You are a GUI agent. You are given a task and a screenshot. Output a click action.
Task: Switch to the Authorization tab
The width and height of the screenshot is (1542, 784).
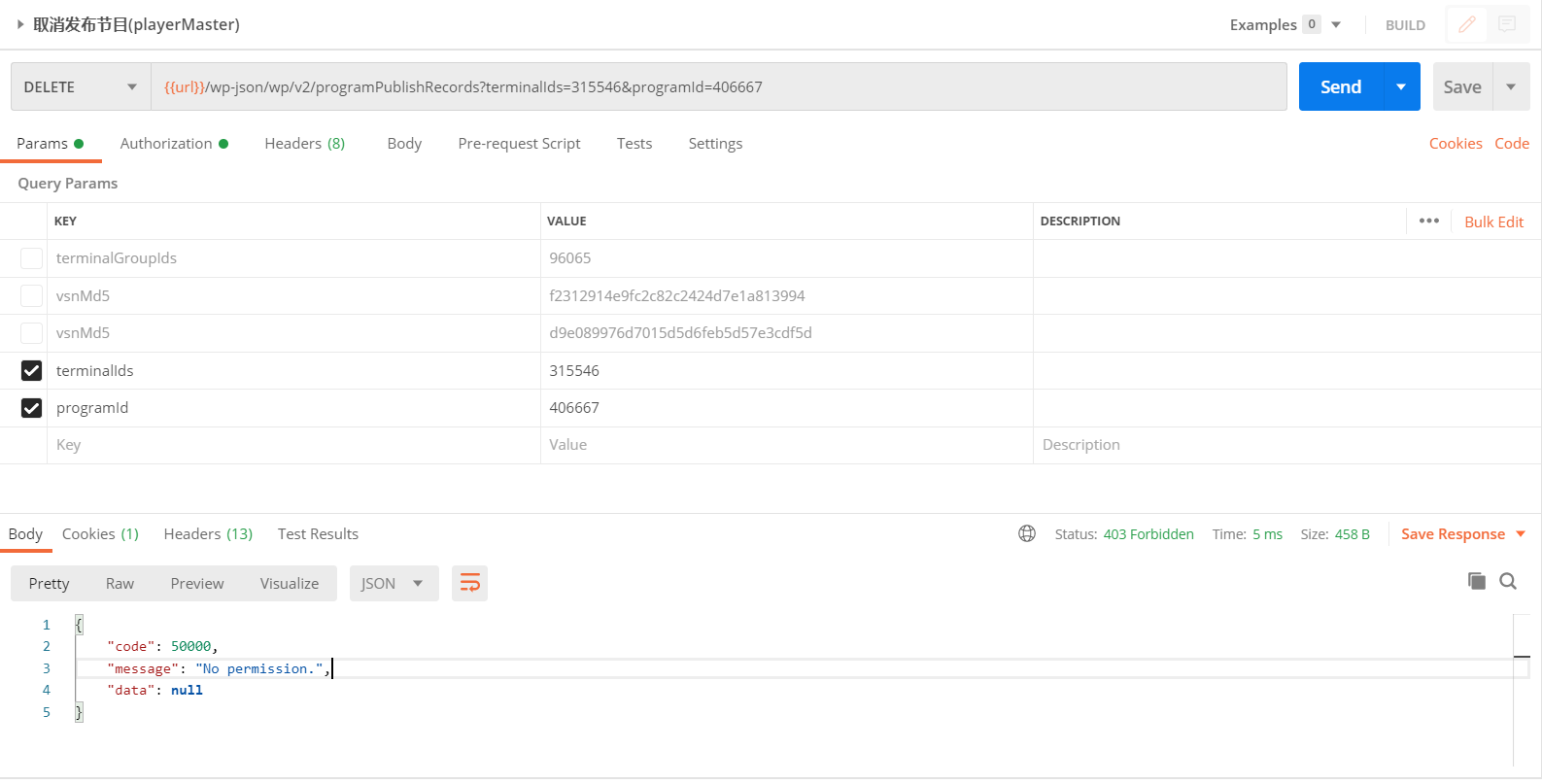166,144
